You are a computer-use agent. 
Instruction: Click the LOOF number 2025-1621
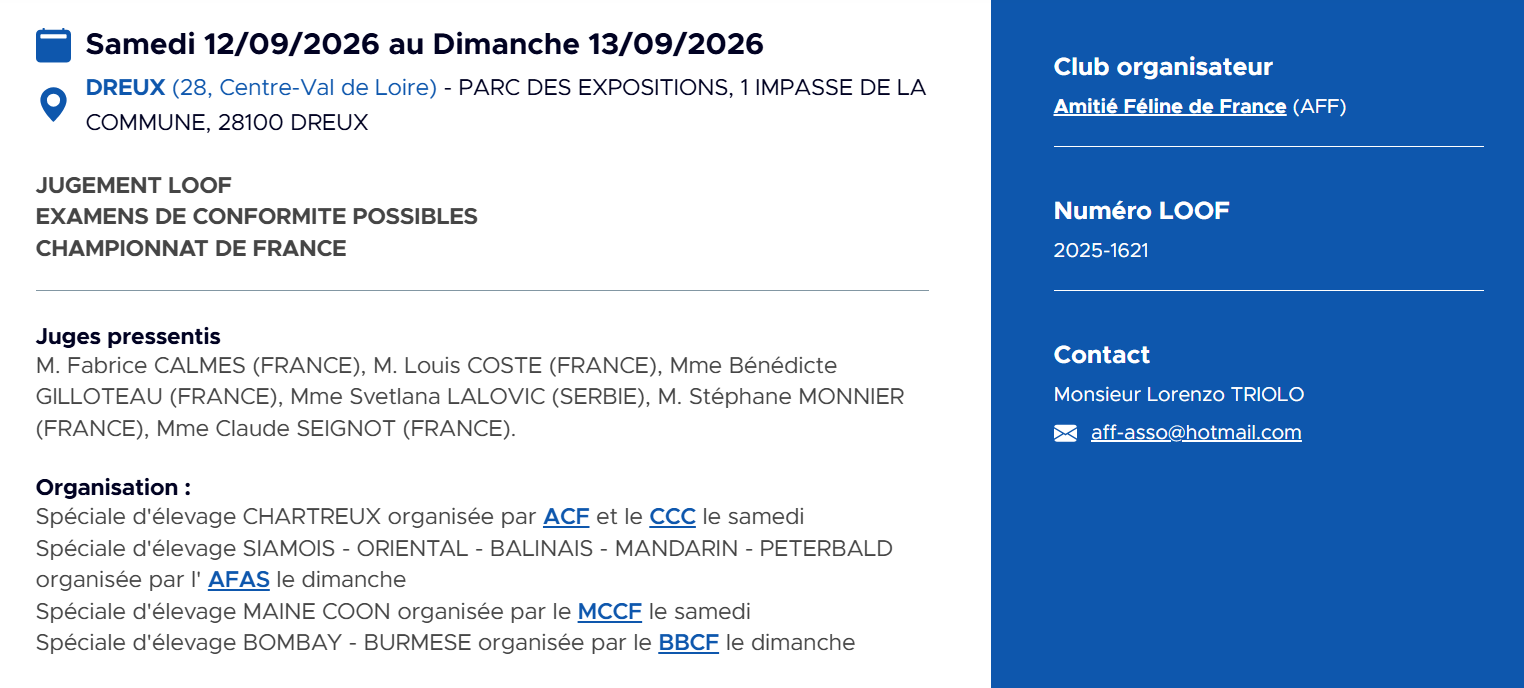coord(1101,250)
